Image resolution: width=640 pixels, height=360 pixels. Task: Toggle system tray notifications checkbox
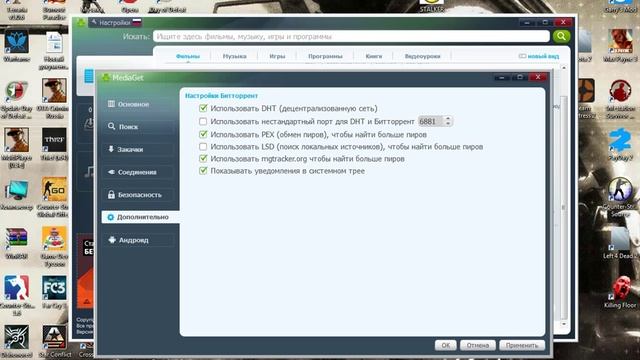click(x=203, y=171)
